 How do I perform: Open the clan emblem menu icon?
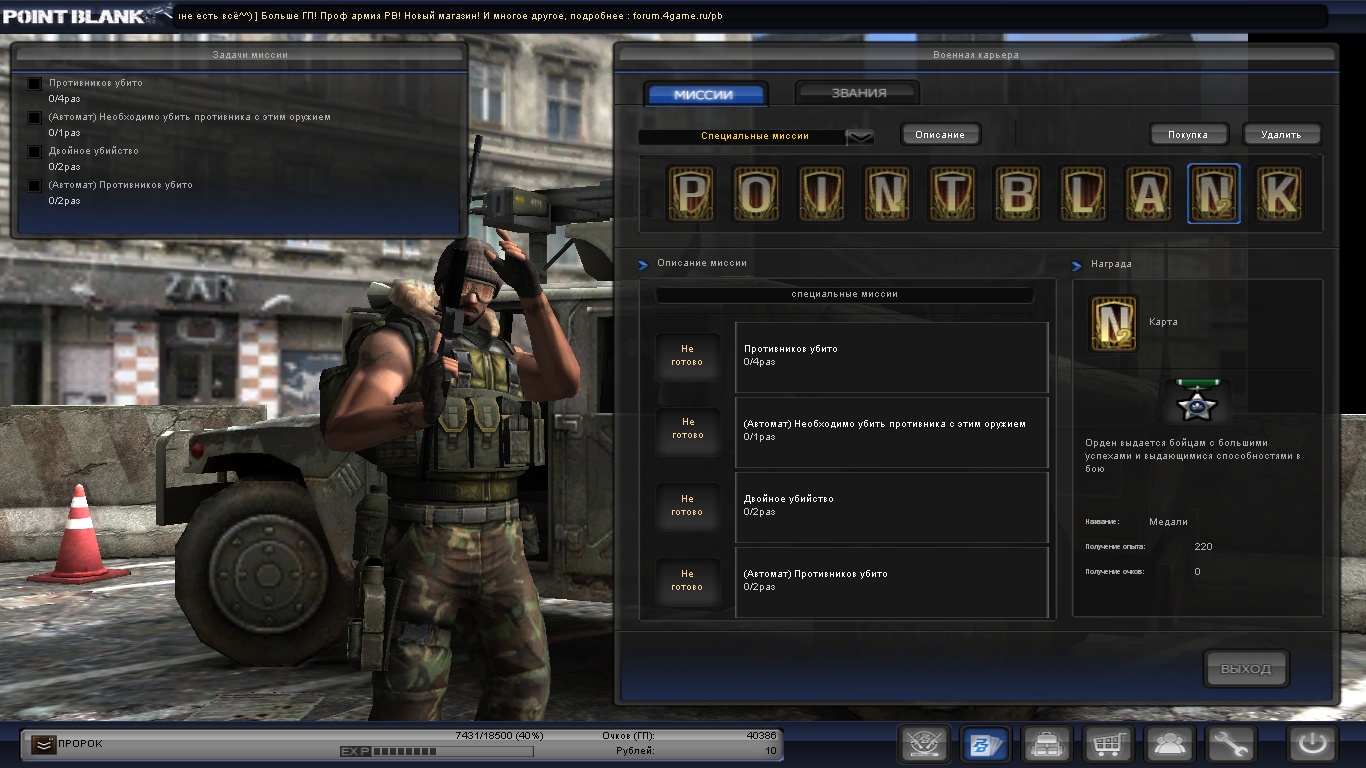coord(924,744)
